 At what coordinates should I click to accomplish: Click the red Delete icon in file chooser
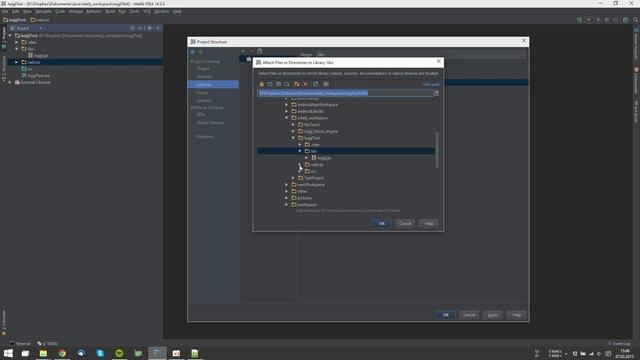(305, 84)
